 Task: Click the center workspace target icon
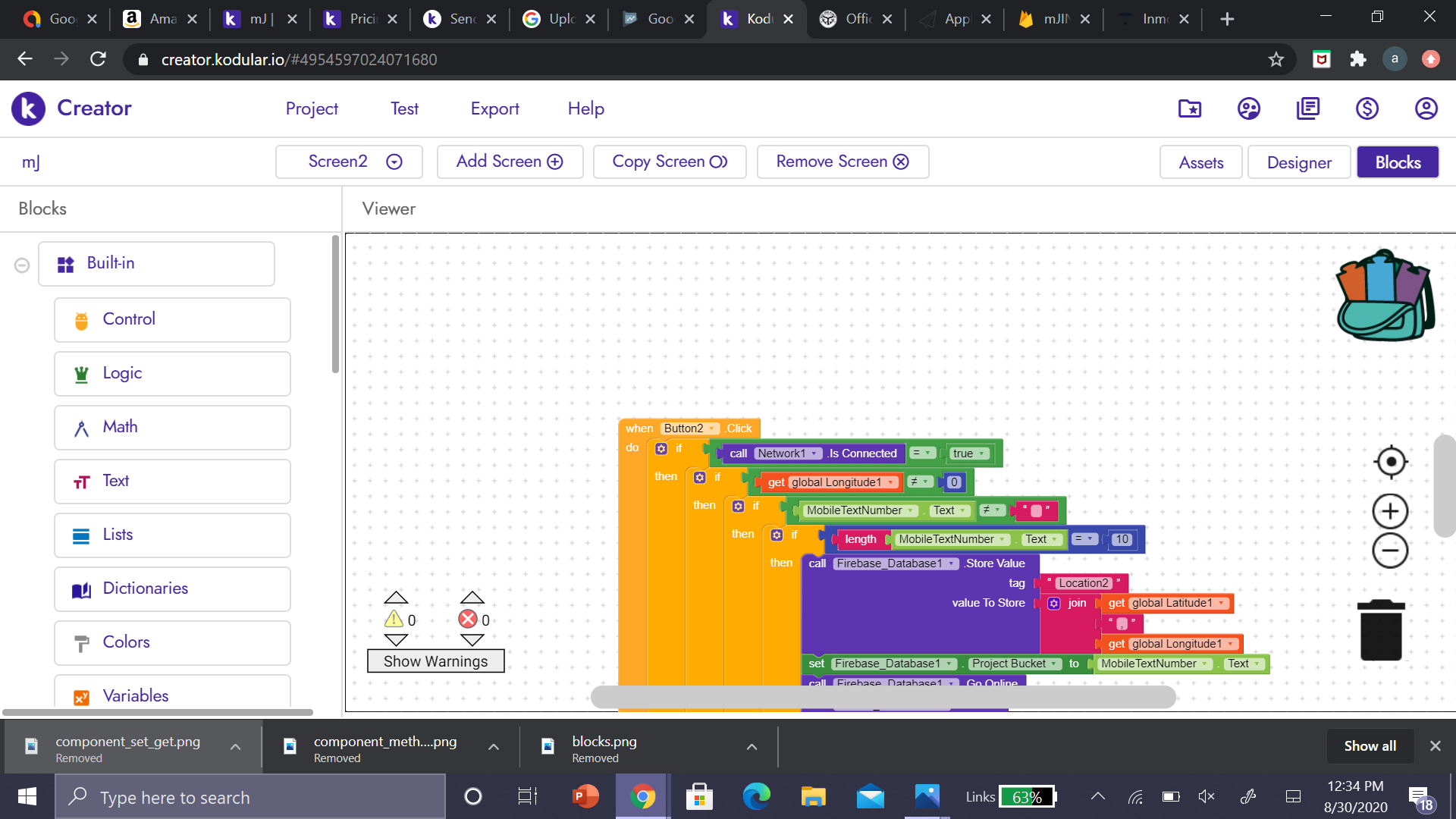pos(1390,462)
